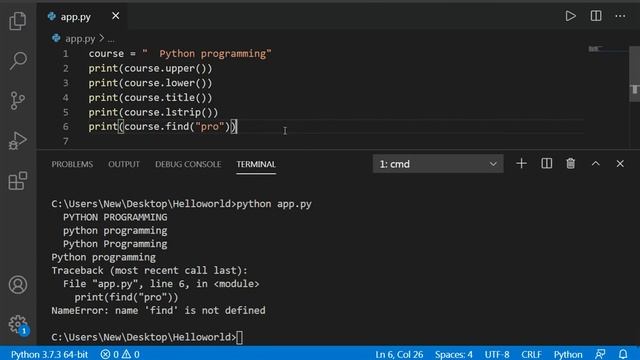Change end of line sequence 'CRLF'

tap(531, 354)
